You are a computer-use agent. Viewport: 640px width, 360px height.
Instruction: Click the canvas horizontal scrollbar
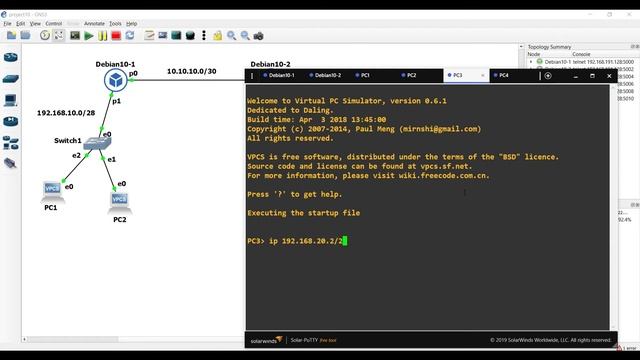(x=73, y=339)
